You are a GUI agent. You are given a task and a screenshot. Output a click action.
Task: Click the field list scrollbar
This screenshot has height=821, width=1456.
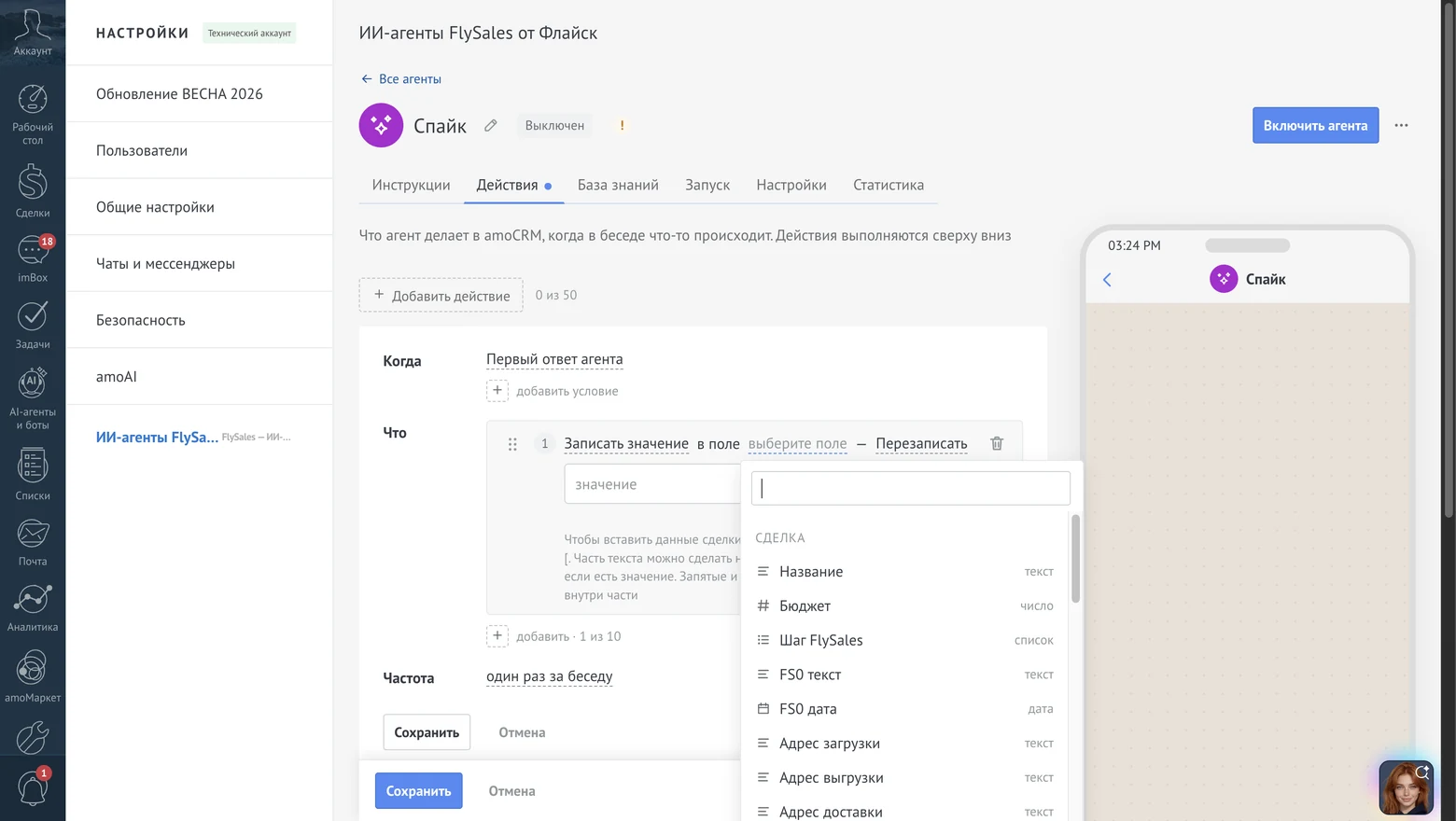[x=1075, y=558]
